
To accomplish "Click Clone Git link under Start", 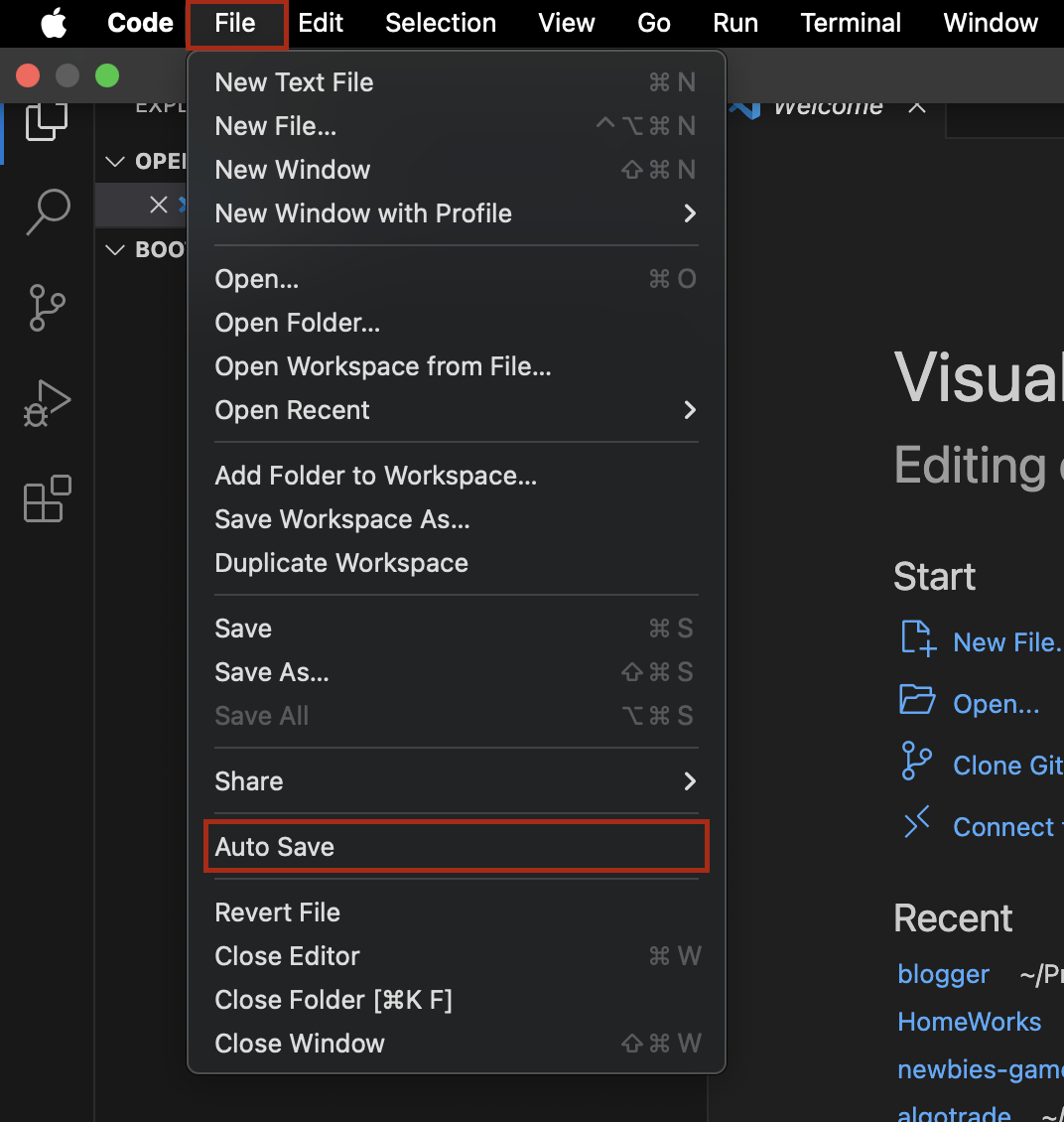I will click(x=1007, y=766).
